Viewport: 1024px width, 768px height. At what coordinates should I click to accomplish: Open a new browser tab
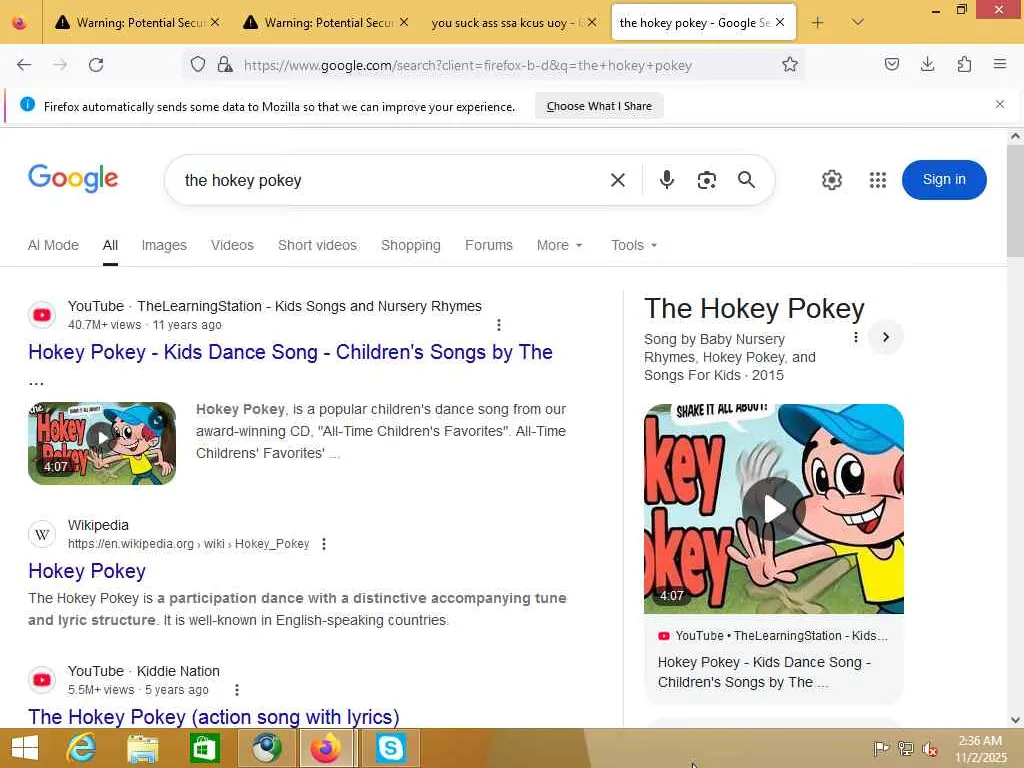(817, 23)
